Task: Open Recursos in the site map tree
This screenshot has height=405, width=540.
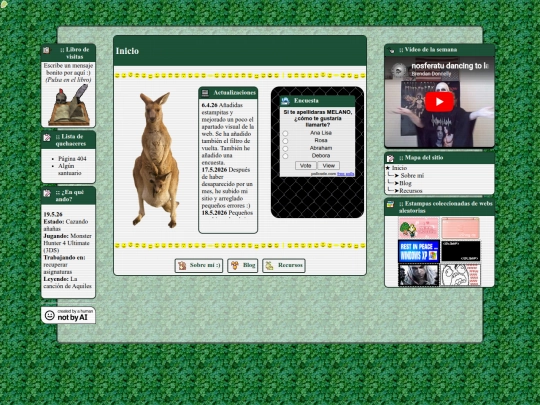Action: [x=411, y=190]
